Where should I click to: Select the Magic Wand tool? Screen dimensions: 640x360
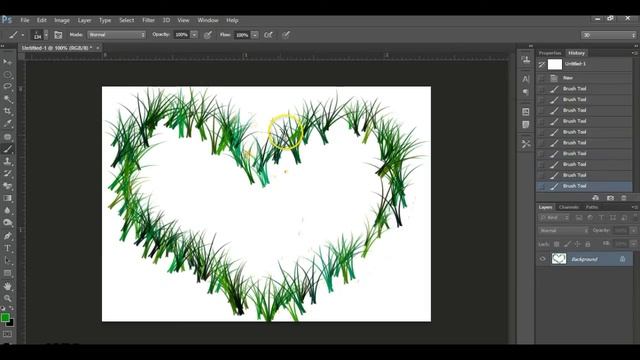coord(7,99)
